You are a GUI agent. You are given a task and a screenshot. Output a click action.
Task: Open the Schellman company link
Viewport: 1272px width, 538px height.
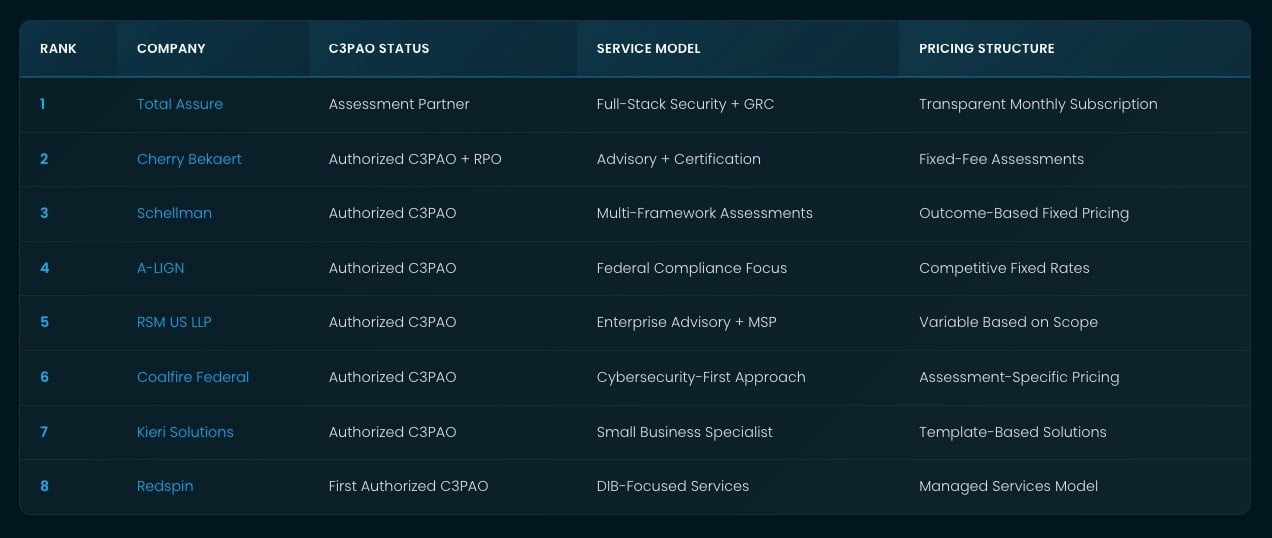[x=174, y=213]
